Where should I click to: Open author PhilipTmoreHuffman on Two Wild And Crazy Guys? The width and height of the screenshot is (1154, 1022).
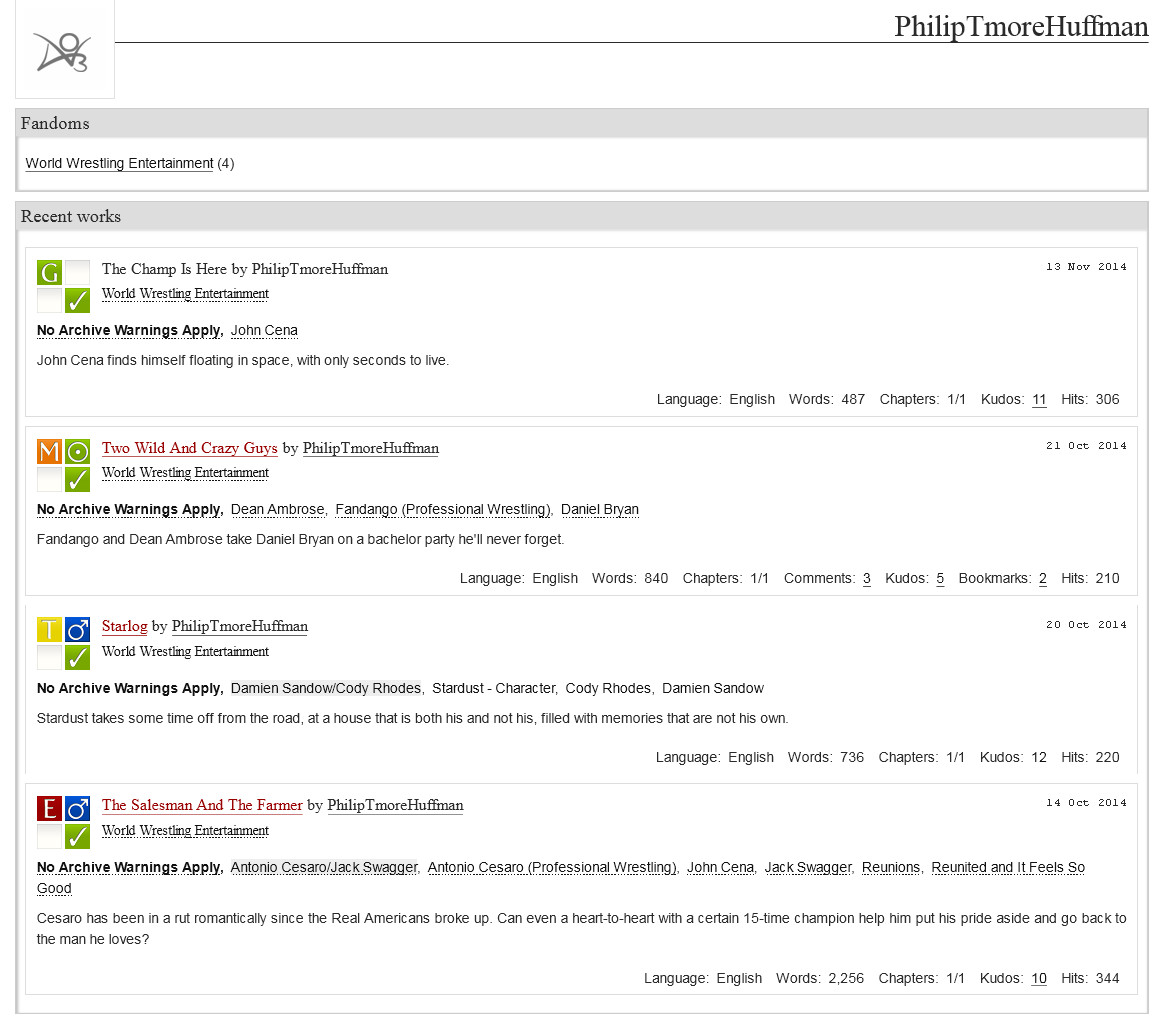pyautogui.click(x=370, y=448)
